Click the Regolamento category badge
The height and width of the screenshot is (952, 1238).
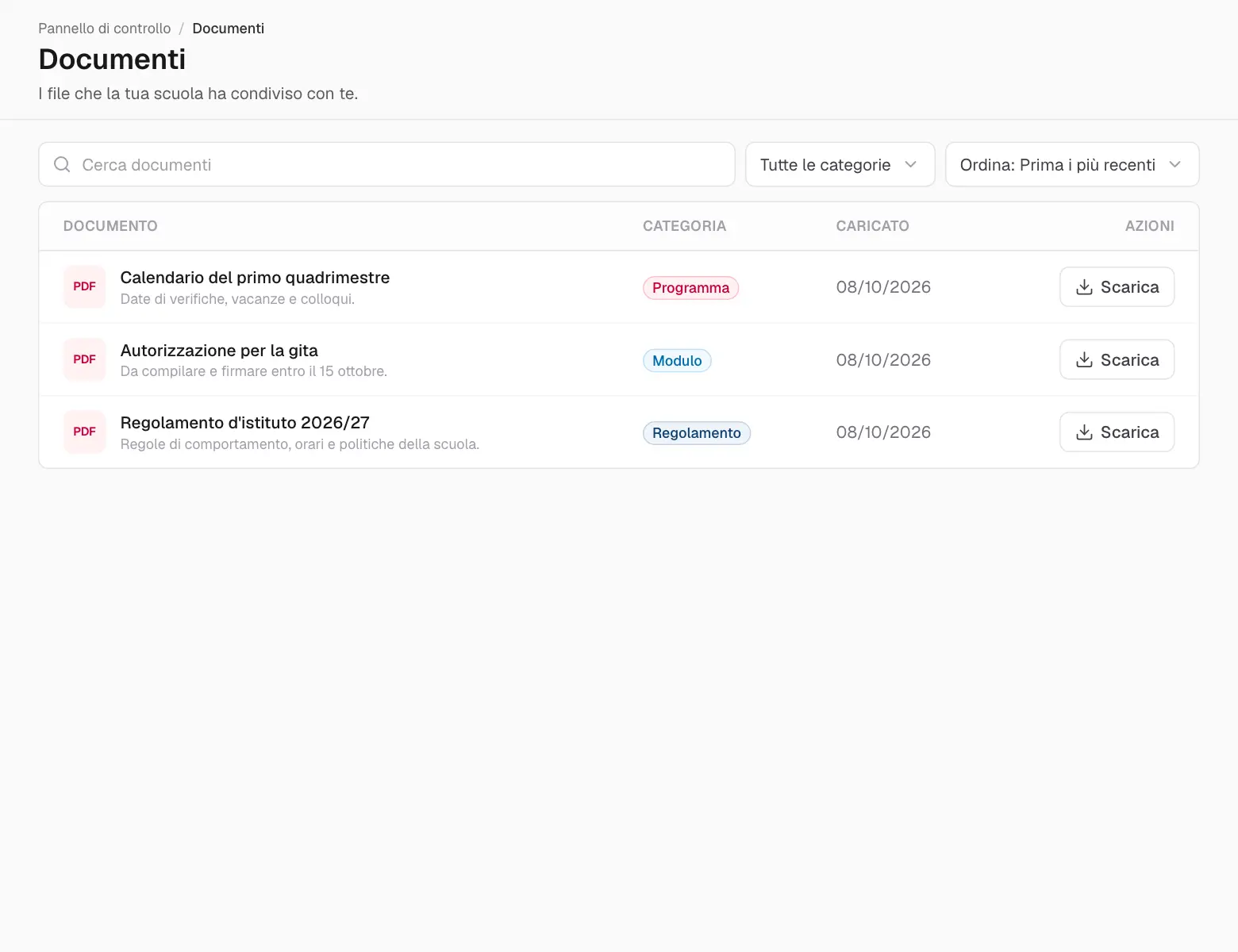pyautogui.click(x=696, y=433)
